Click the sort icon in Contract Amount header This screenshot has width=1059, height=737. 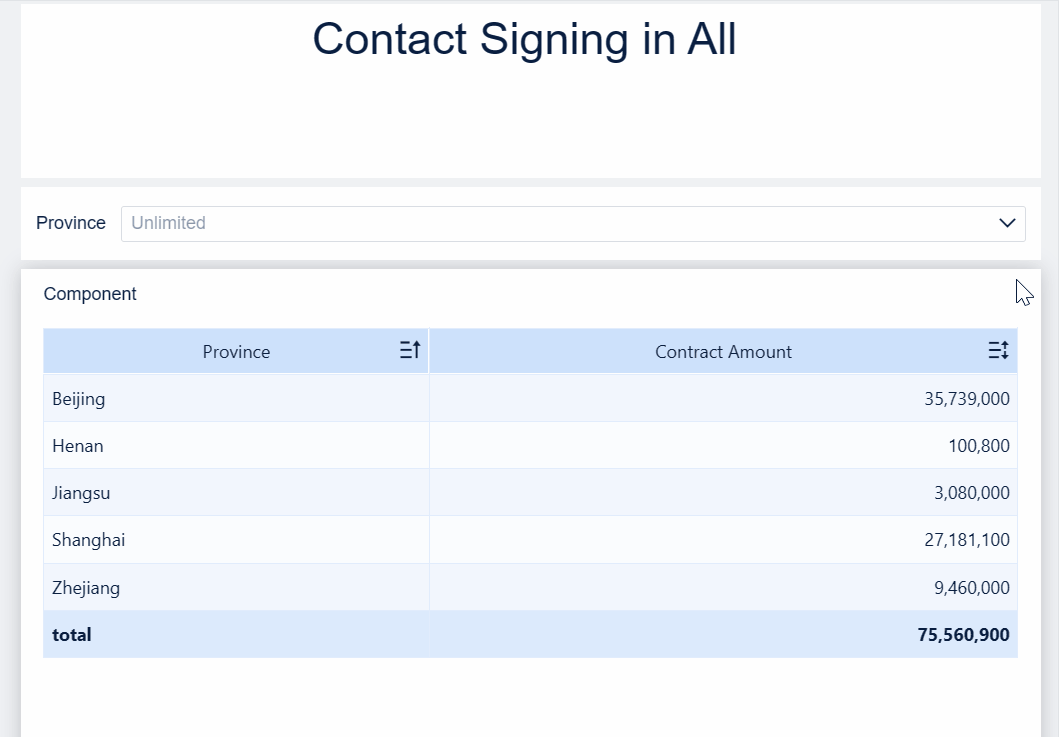click(x=998, y=350)
